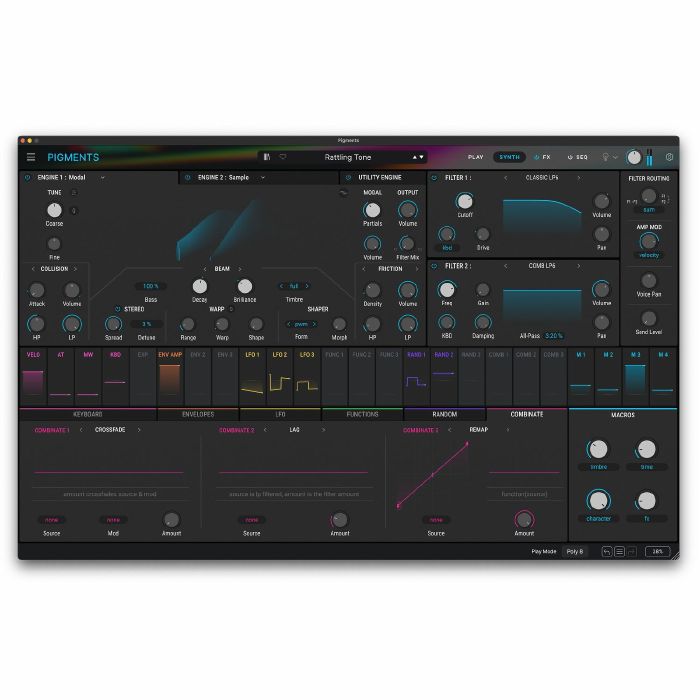Toggle Engine 2 power button

coord(188,178)
